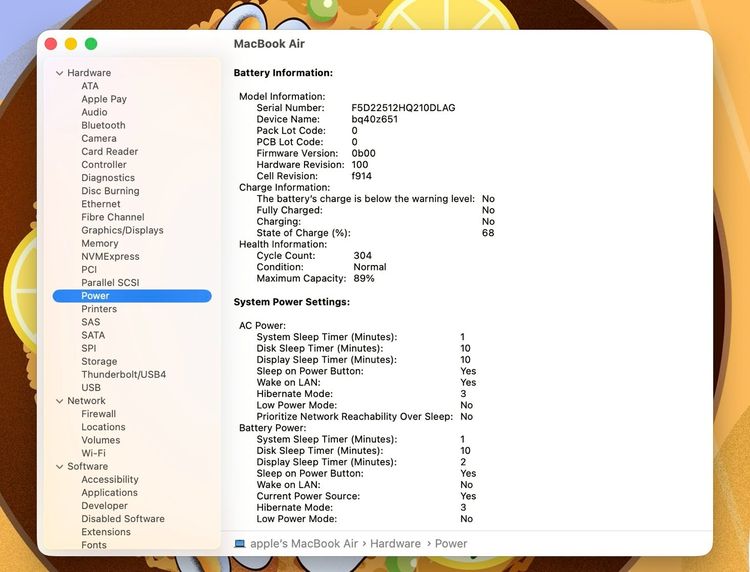Select SATA in the sidebar
The width and height of the screenshot is (750, 572).
point(93,335)
